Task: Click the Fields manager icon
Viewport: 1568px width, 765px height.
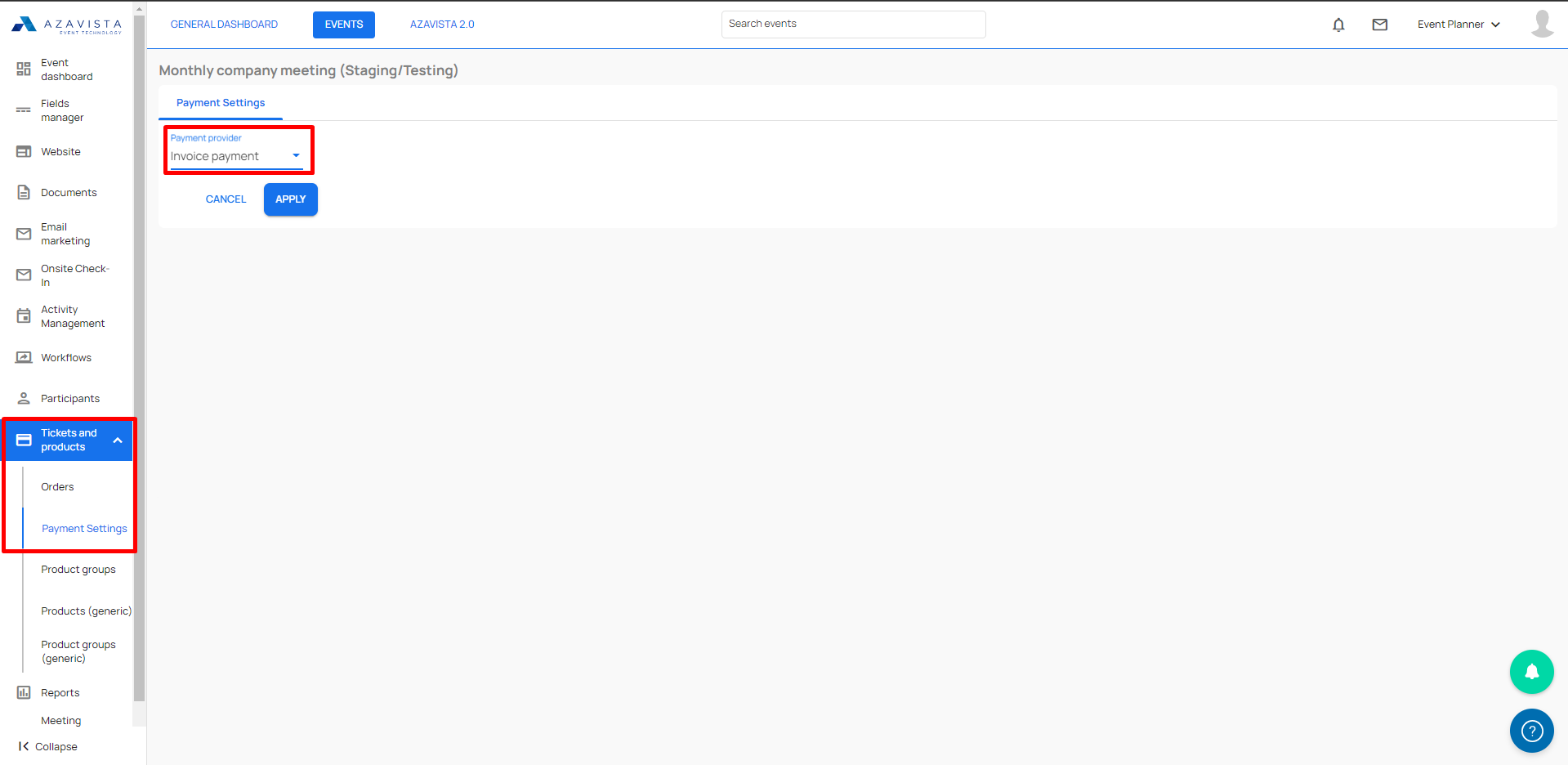Action: click(x=24, y=110)
